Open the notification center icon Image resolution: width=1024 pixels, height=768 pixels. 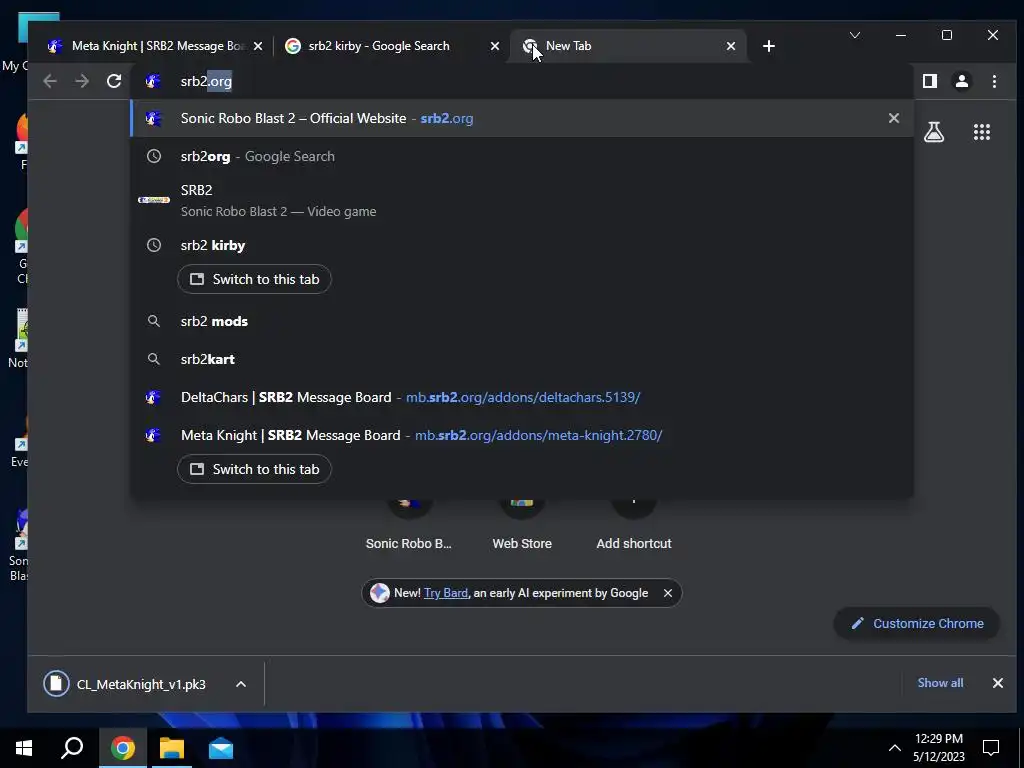click(x=991, y=748)
